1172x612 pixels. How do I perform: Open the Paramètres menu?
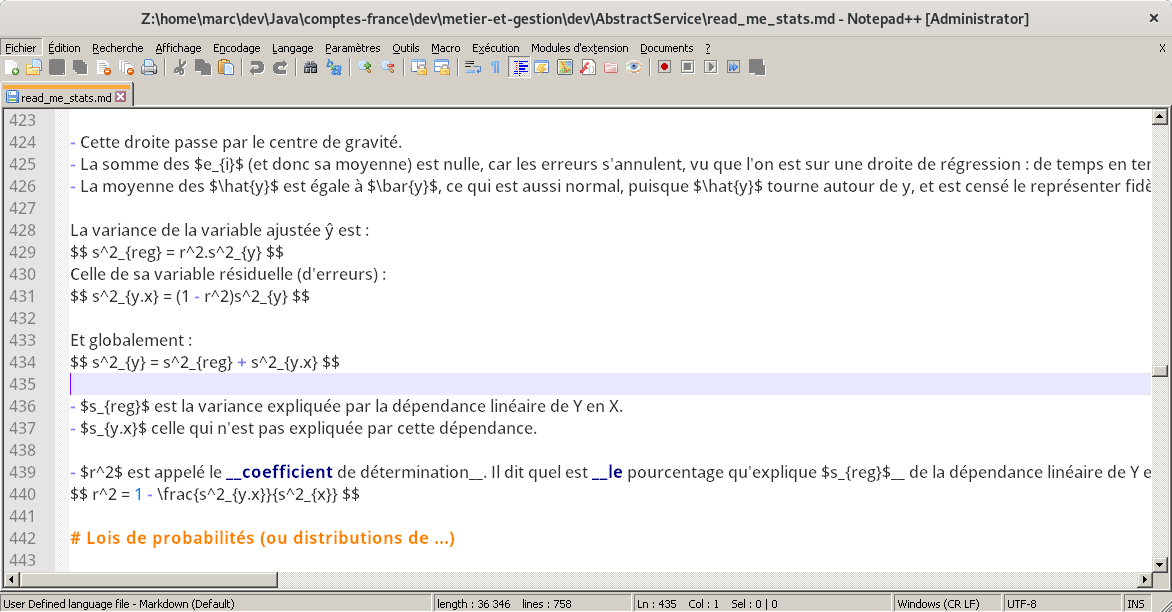[352, 48]
